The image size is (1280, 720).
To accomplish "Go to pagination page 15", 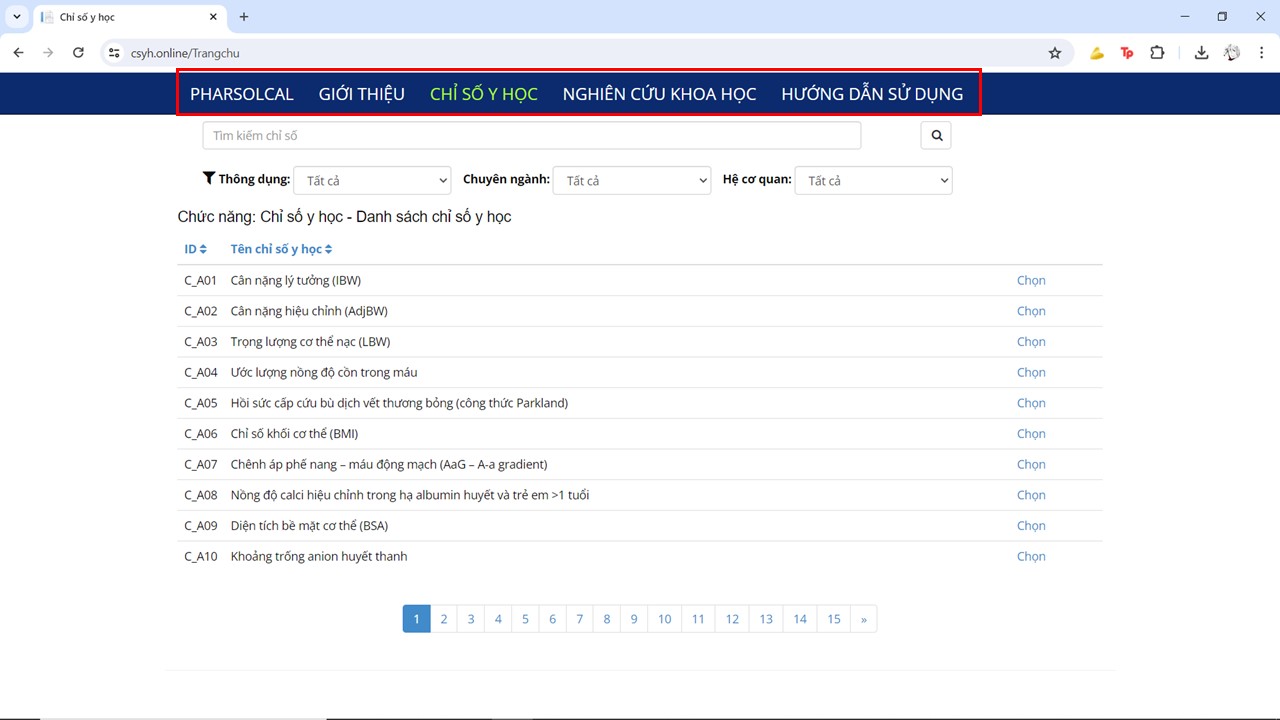I will 834,619.
